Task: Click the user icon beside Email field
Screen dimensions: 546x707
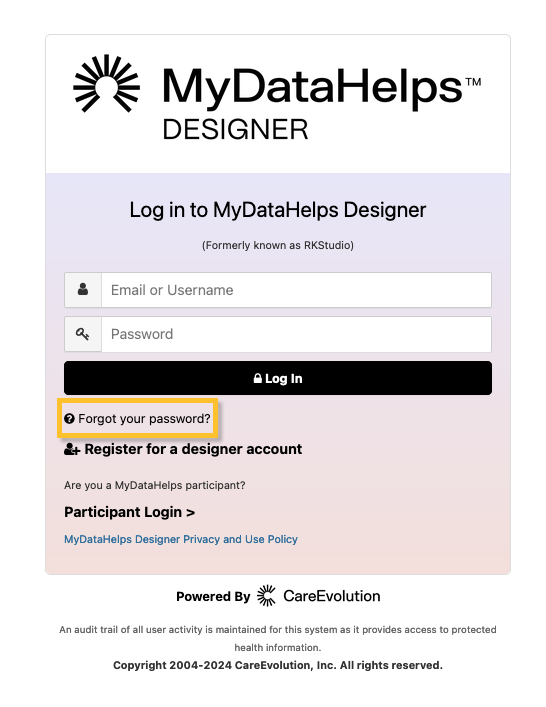Action: pos(83,289)
